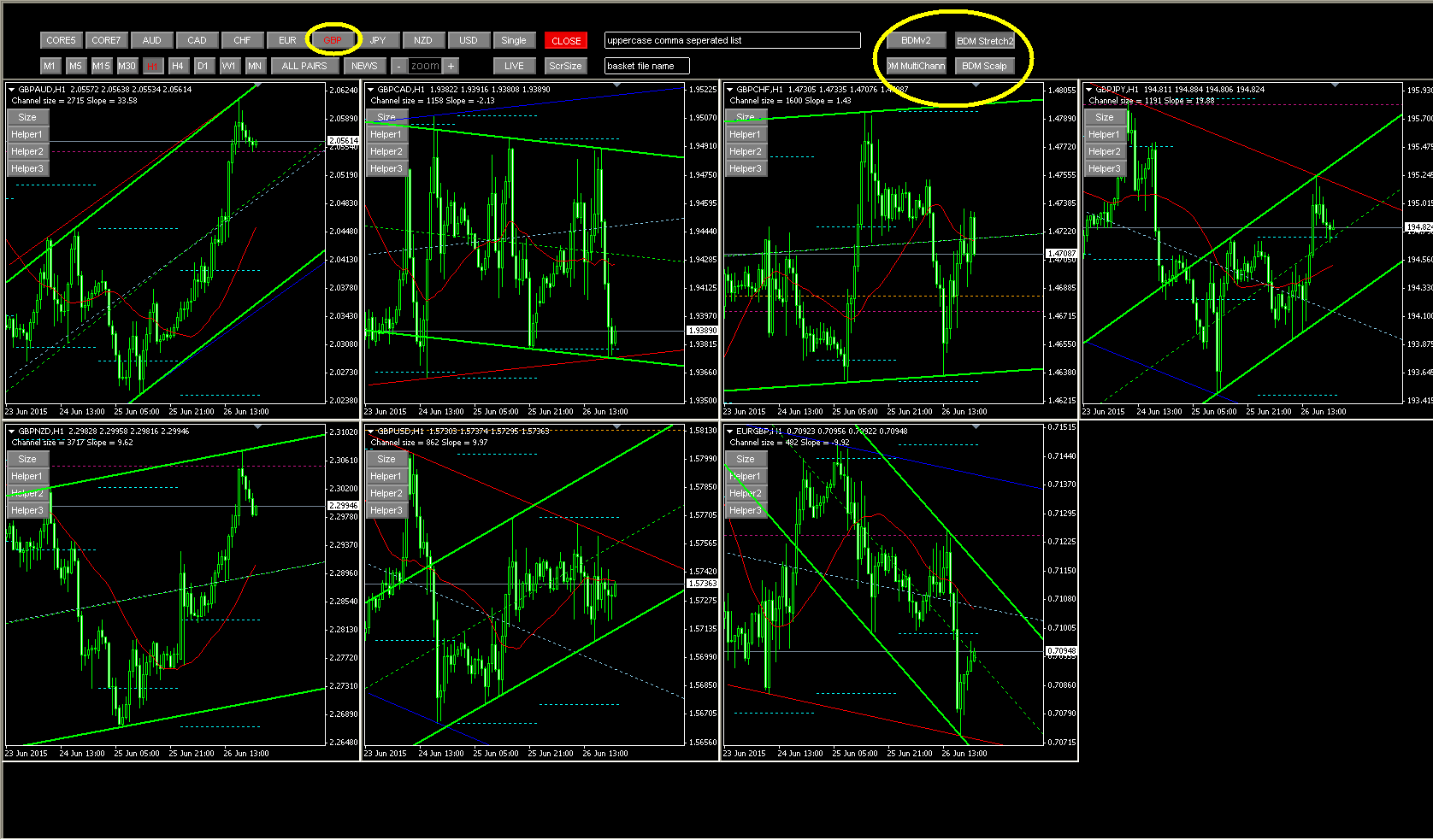
Task: Switch to MN timeframe
Action: [x=255, y=66]
